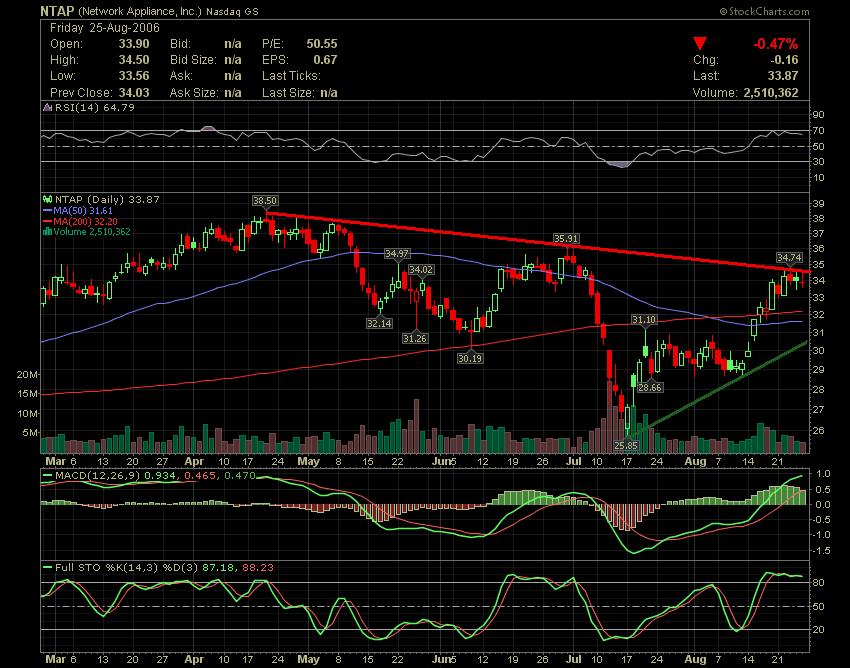Click the 38.50 peak price label

pyautogui.click(x=265, y=201)
